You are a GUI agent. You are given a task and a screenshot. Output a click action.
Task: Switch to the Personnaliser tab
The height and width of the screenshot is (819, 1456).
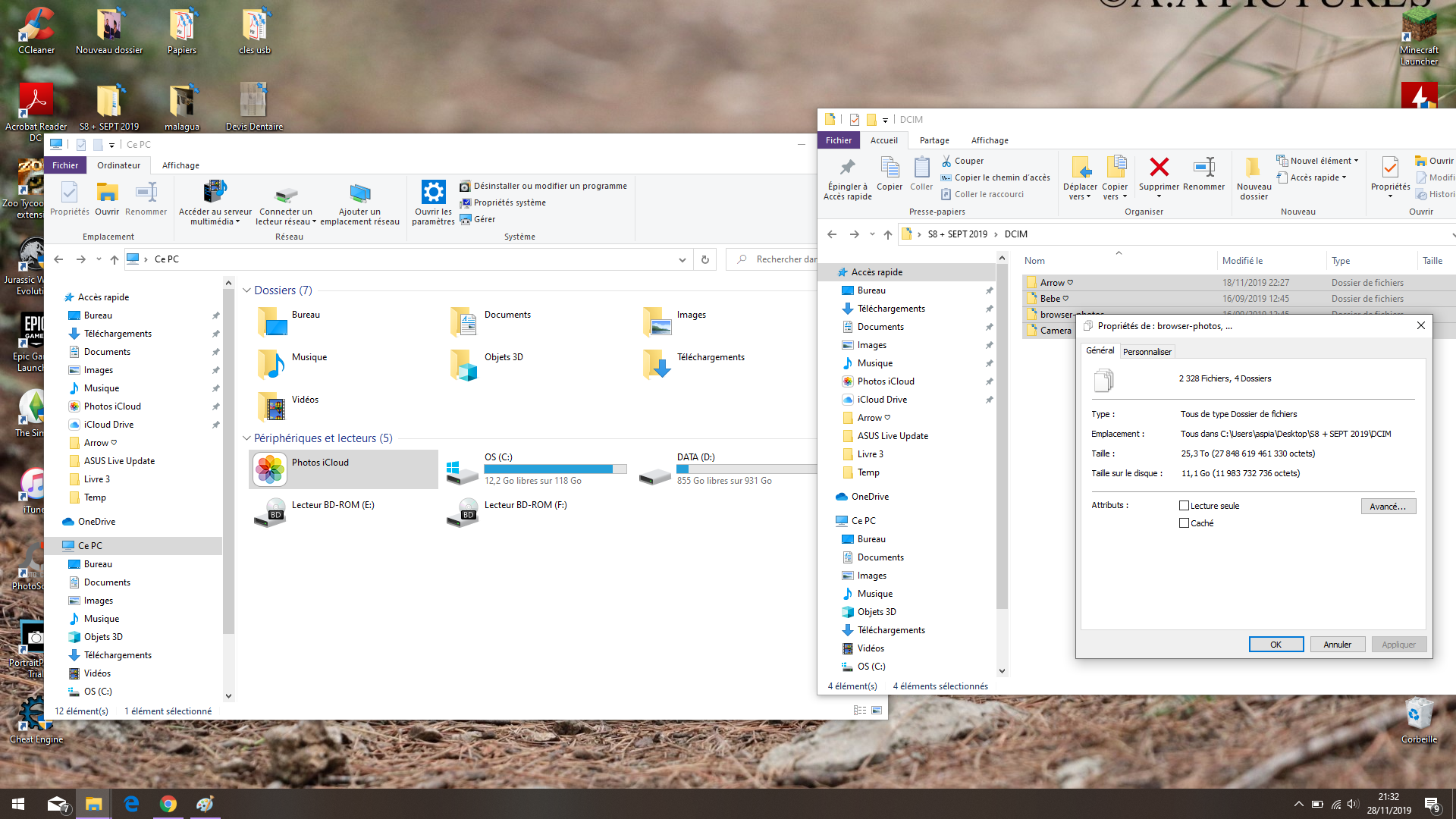pos(1147,352)
